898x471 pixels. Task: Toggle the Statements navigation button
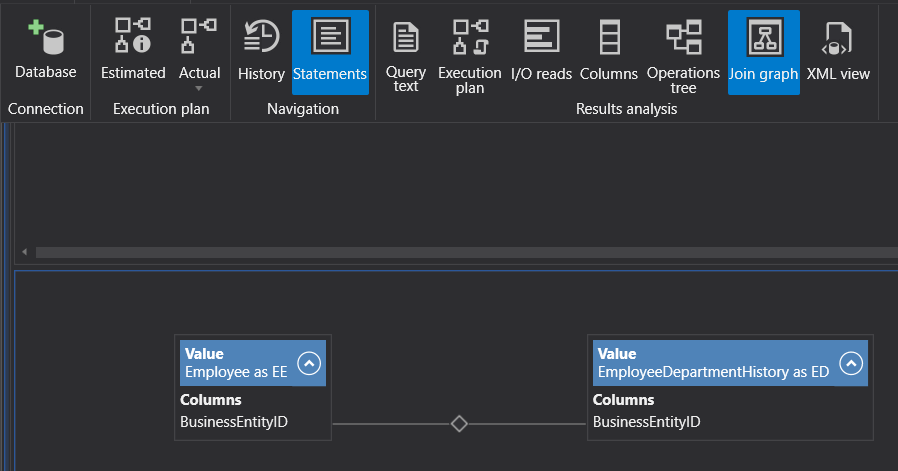(330, 48)
